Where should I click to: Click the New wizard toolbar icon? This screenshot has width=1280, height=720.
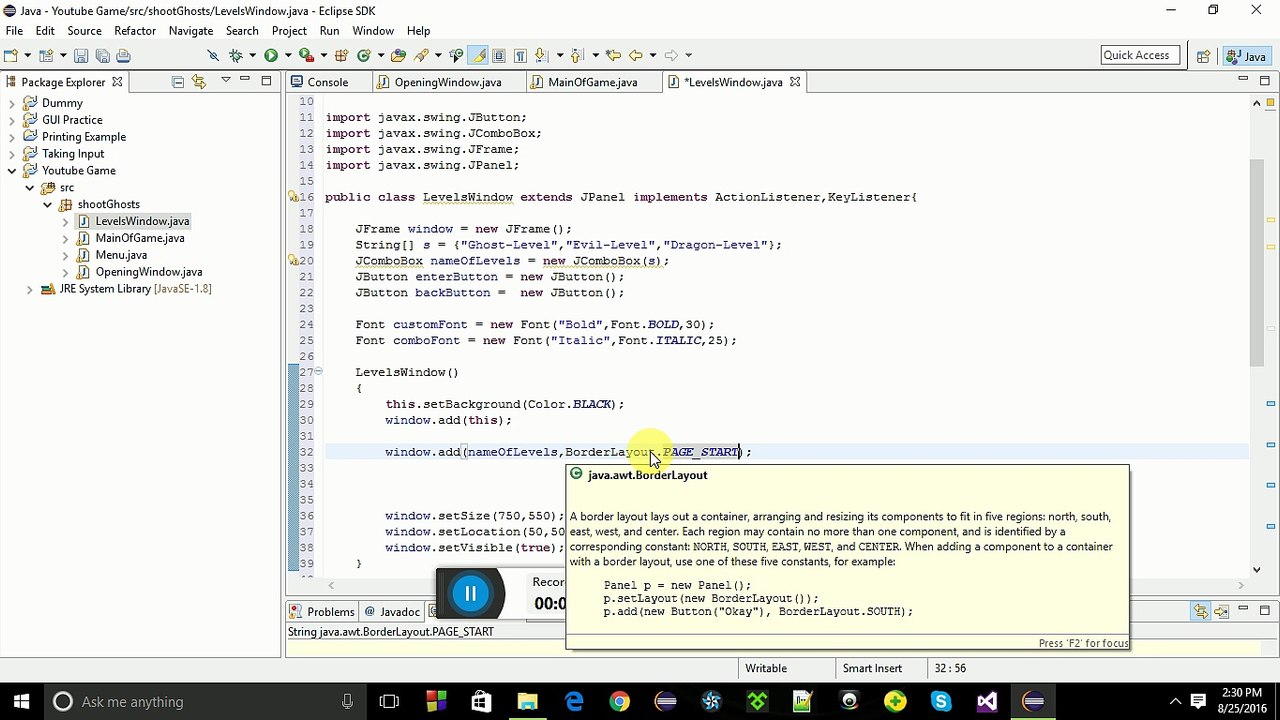[x=10, y=55]
